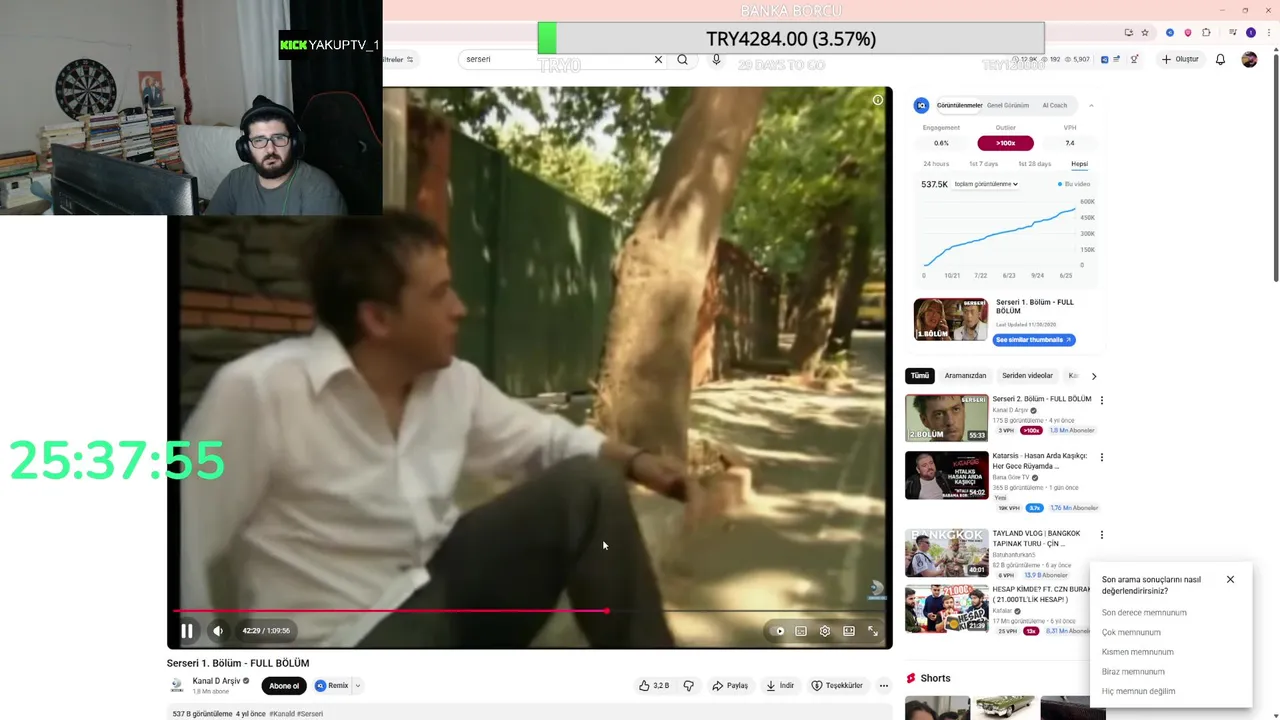Select the 1st 7 days range
The image size is (1280, 720).
tap(983, 164)
